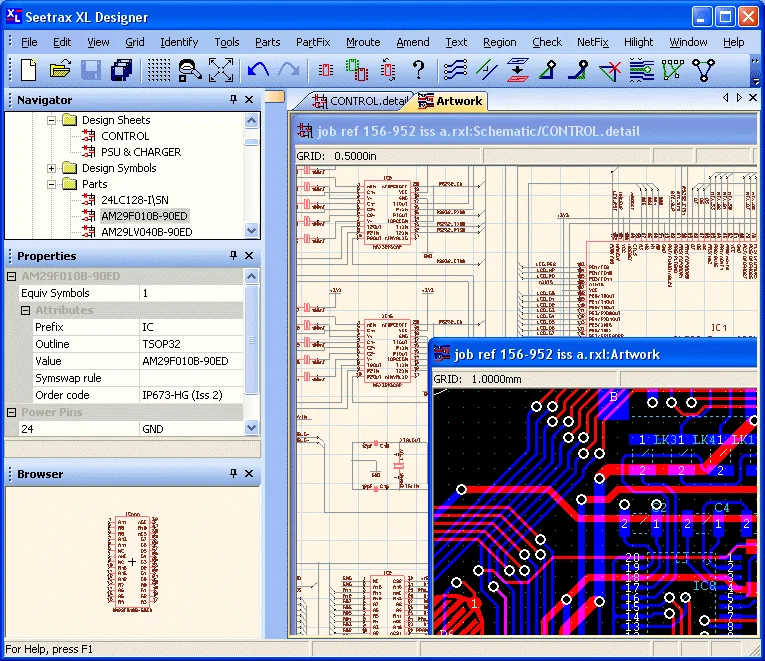This screenshot has height=661, width=765.
Task: Close the Browser panel
Action: [x=249, y=473]
